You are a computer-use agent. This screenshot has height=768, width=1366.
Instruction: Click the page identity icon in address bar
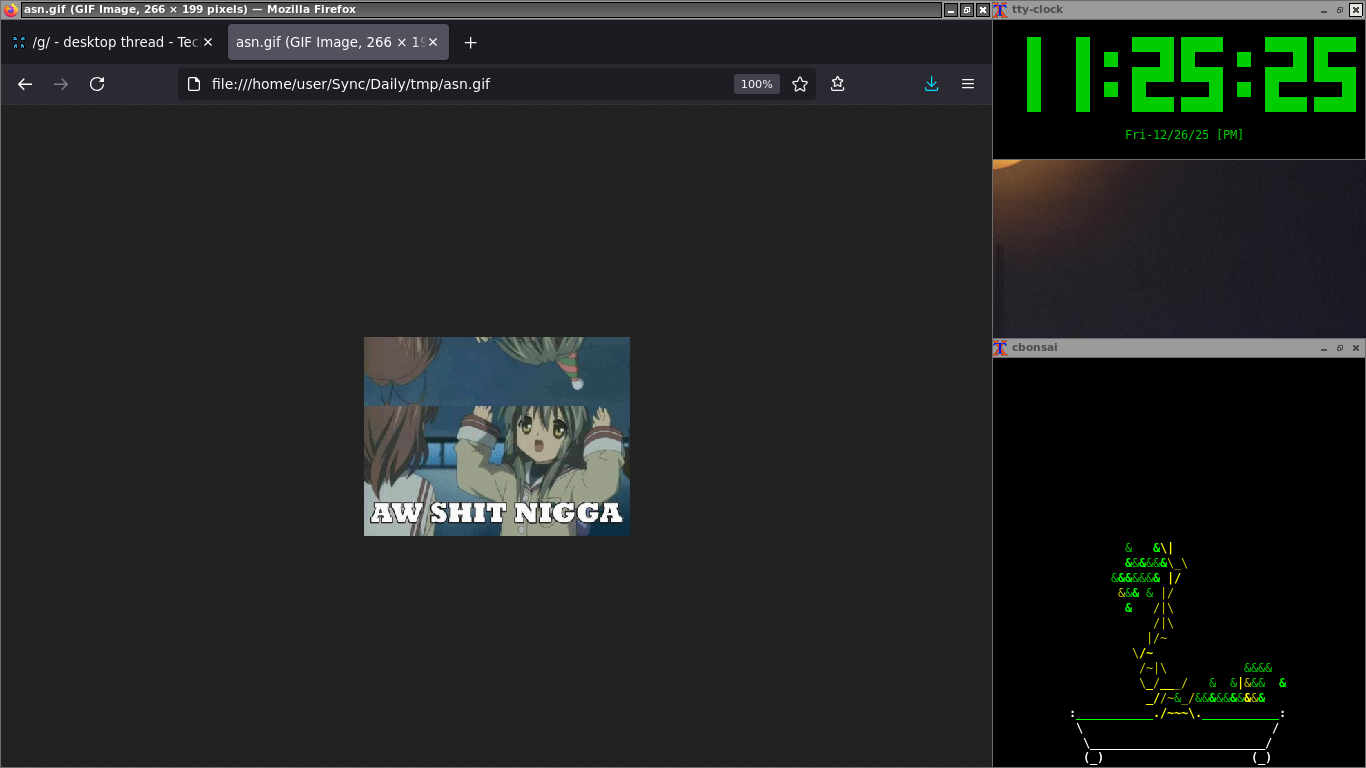tap(195, 84)
